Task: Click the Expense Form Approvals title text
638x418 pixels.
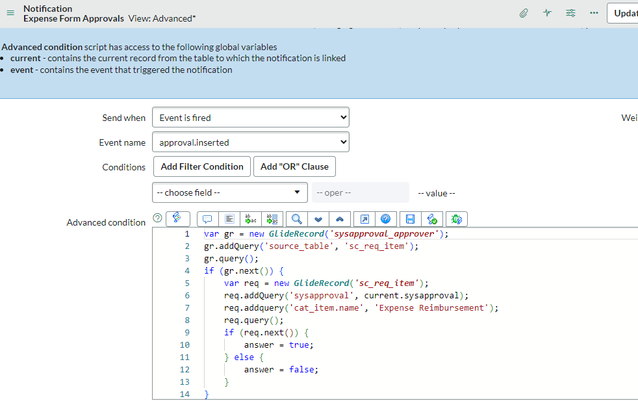Action: click(x=74, y=18)
